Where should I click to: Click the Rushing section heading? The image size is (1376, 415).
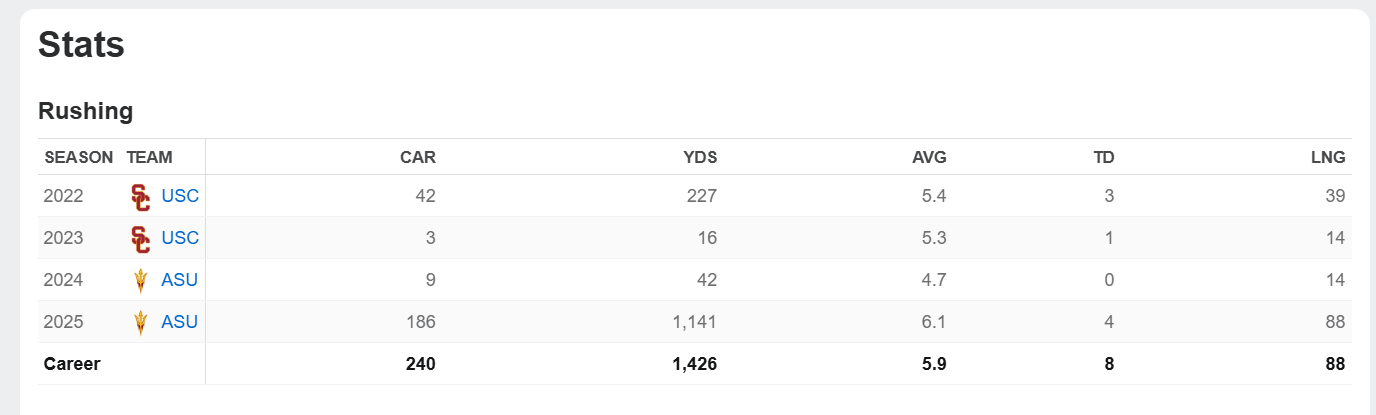pyautogui.click(x=86, y=111)
